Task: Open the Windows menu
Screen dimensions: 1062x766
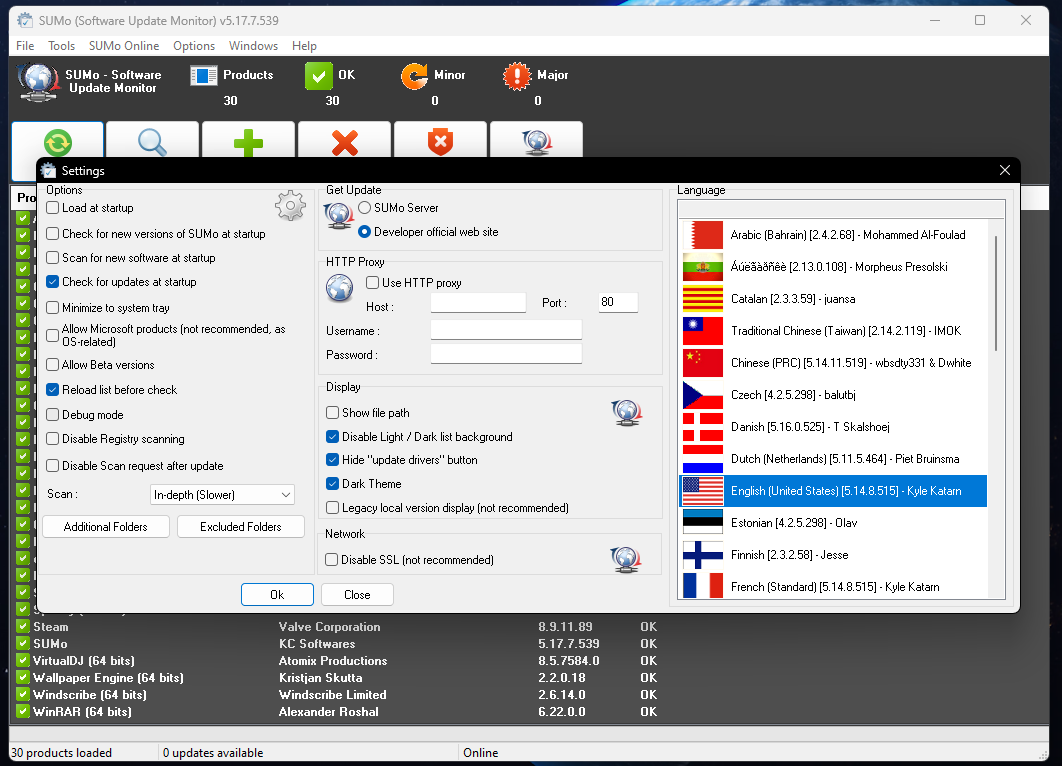Action: [x=253, y=45]
